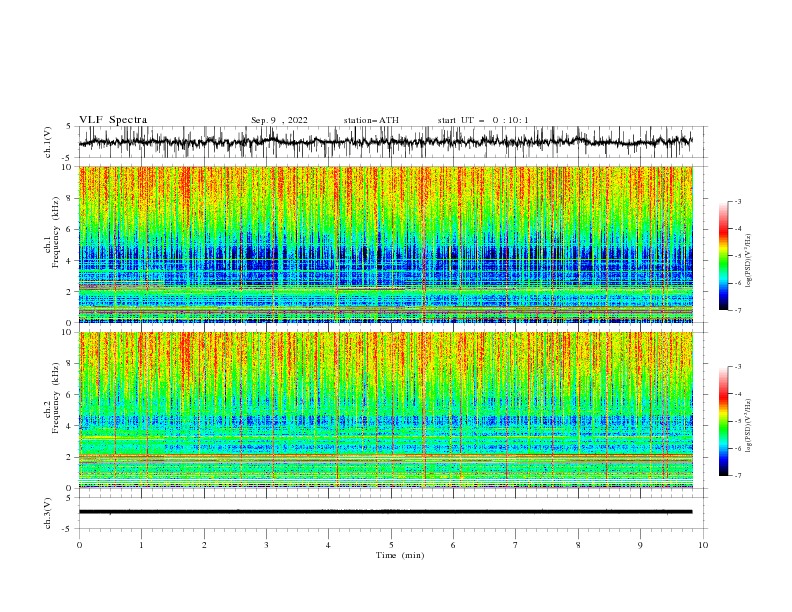Screen dimensions: 792x612
Task: Click the "9" minute tick label
Action: [x=640, y=545]
